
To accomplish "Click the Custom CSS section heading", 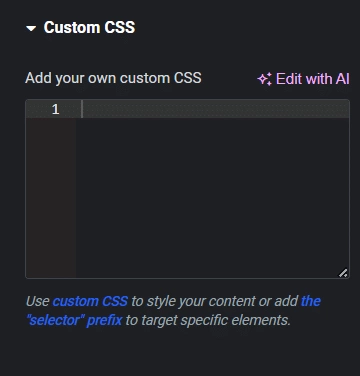I will click(89, 27).
